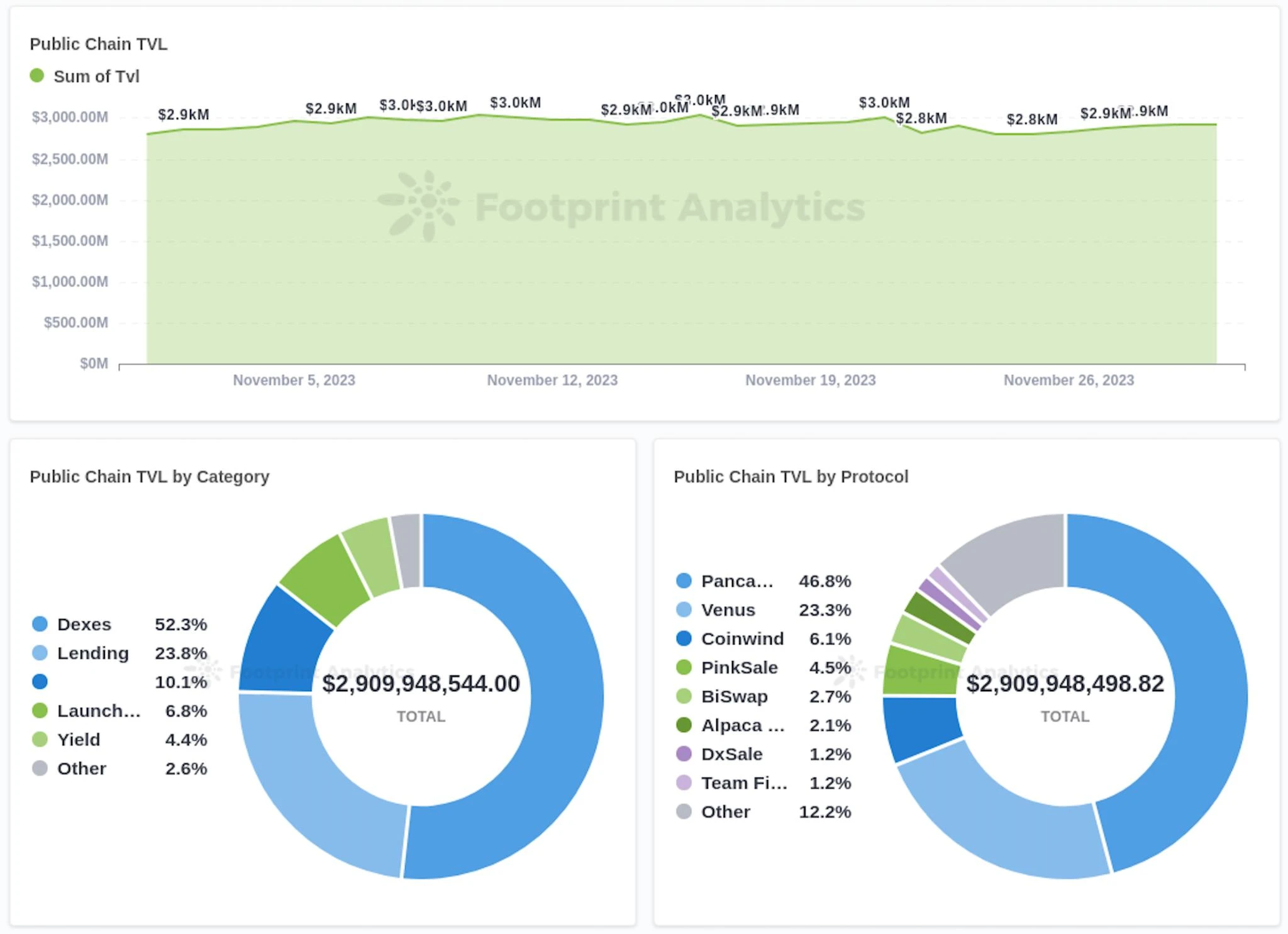
Task: Click the gray Other slice in protocol donut
Action: coord(1013,553)
